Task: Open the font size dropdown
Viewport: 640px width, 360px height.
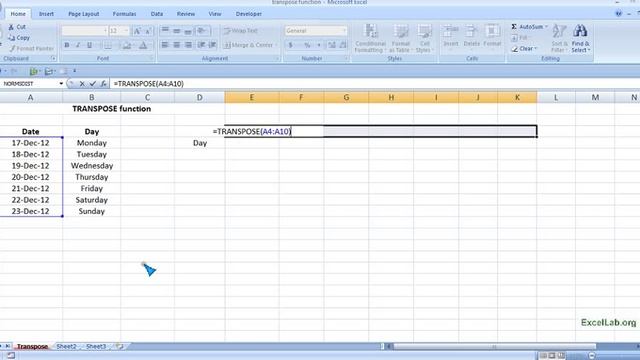Action: pyautogui.click(x=126, y=31)
